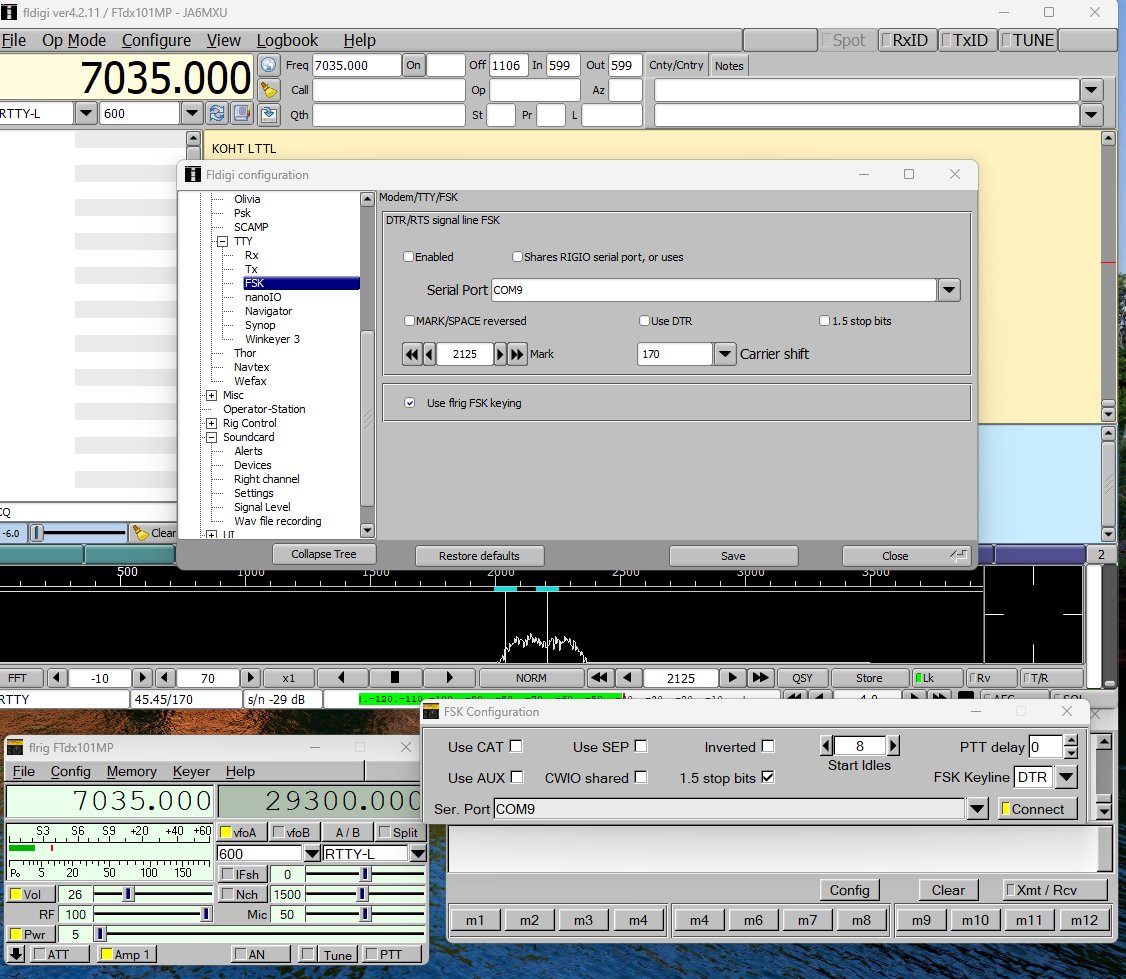1126x979 pixels.
Task: Waterfall play forward triangle button
Action: [450, 677]
